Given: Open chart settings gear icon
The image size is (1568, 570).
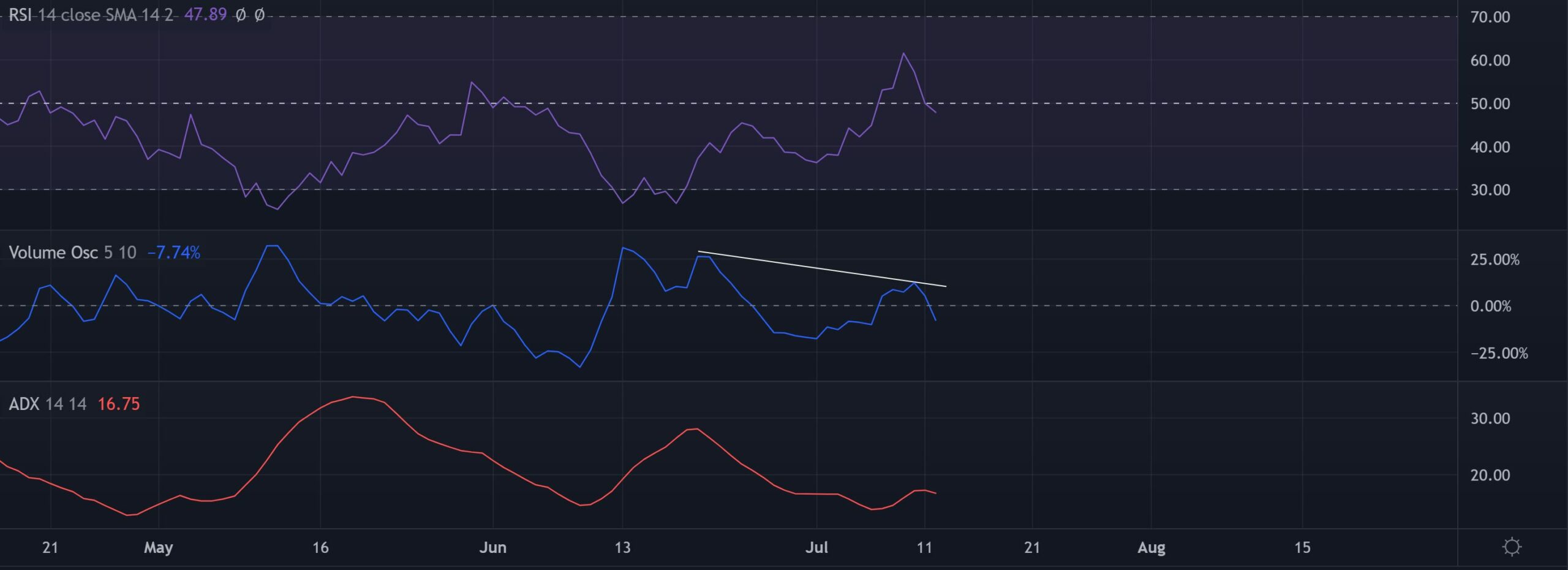Looking at the screenshot, I should point(1512,546).
